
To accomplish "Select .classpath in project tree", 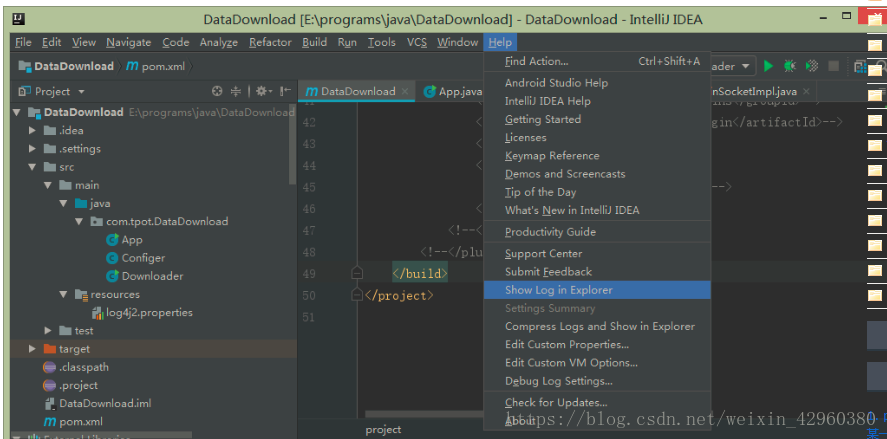I will pos(84,367).
